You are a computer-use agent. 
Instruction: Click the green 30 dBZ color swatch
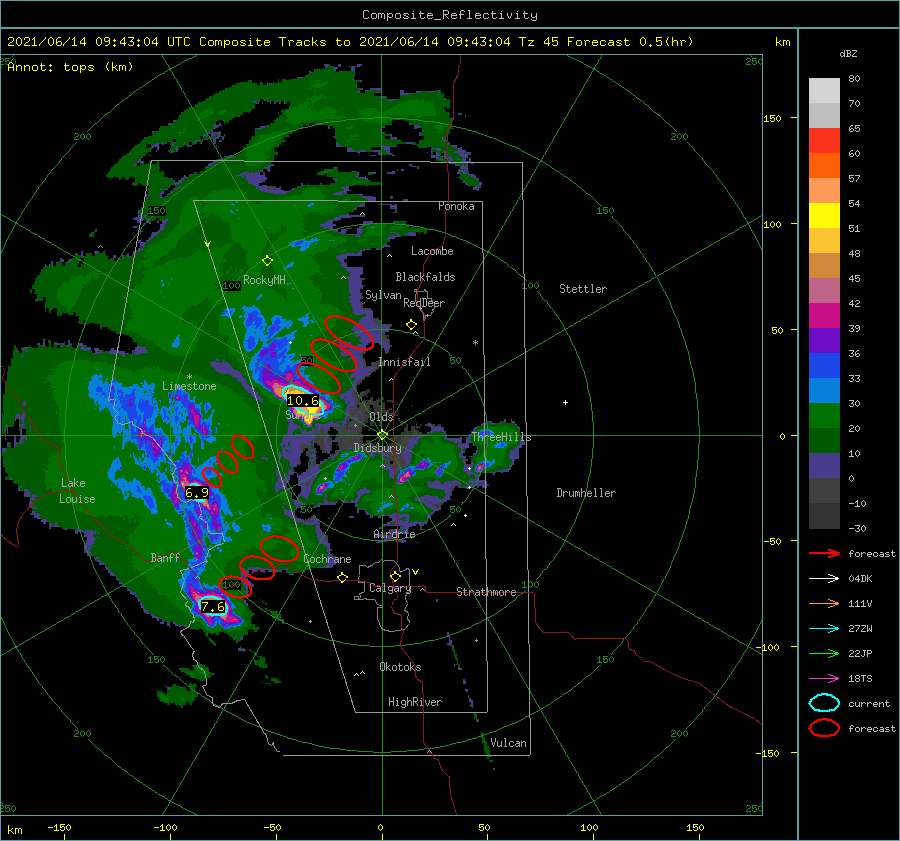[824, 415]
